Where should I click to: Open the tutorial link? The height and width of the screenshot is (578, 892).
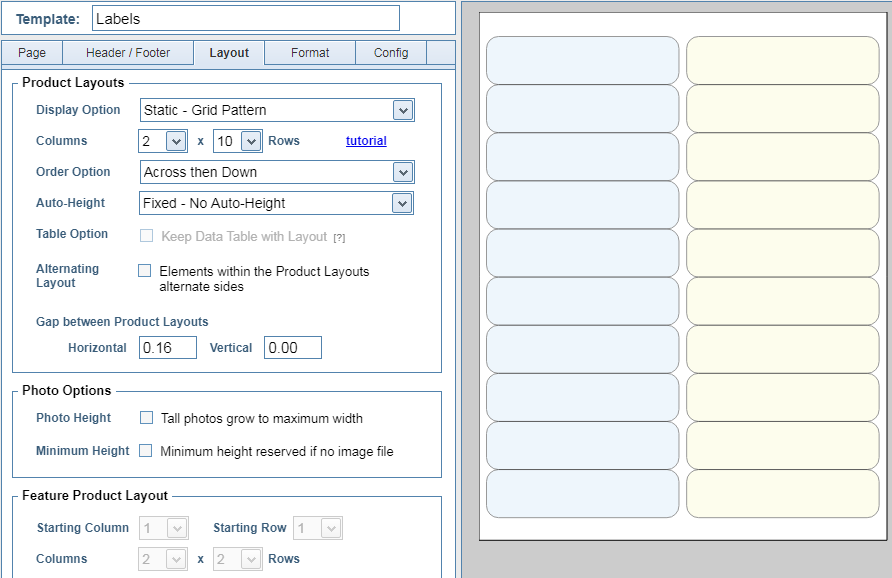pyautogui.click(x=366, y=141)
